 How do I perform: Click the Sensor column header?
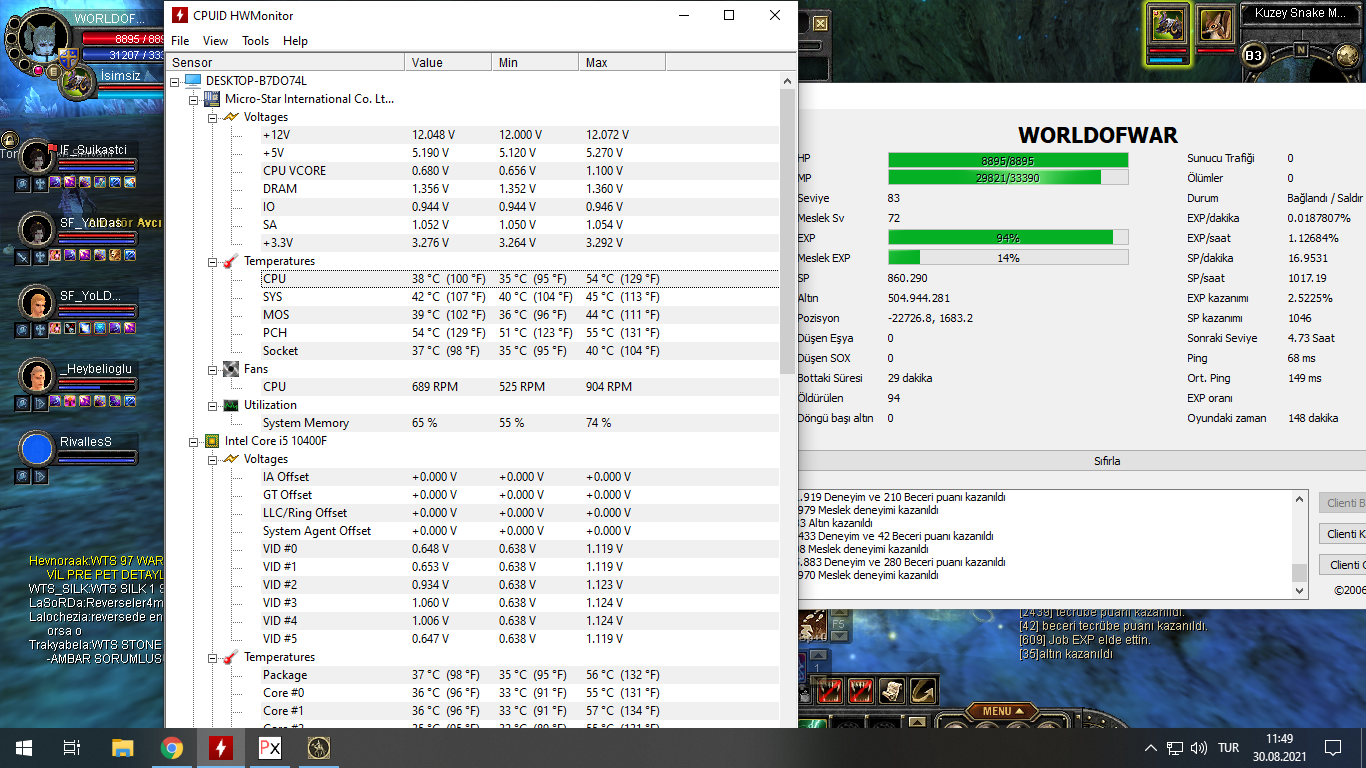tap(285, 63)
